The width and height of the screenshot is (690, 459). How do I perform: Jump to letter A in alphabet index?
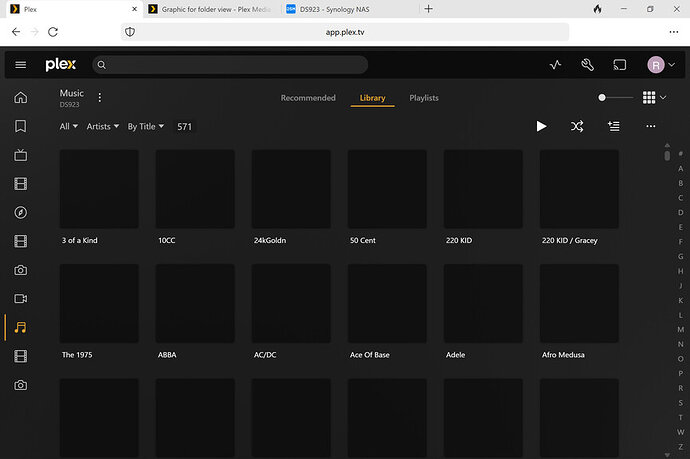pyautogui.click(x=680, y=169)
